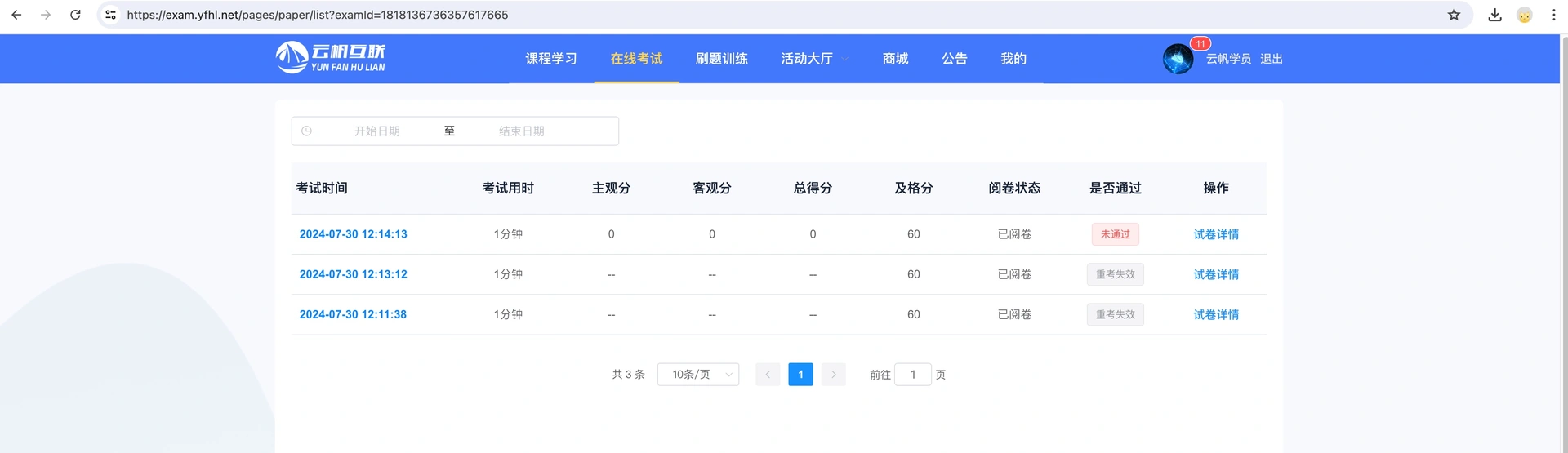Go to previous page arrow in pagination
The height and width of the screenshot is (453, 1568).
coord(768,375)
